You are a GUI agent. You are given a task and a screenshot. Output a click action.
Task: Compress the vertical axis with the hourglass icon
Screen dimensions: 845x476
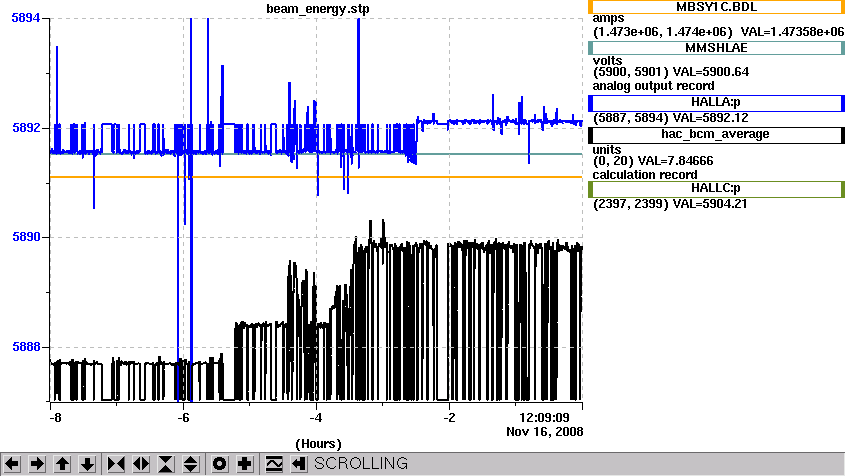tap(166, 464)
